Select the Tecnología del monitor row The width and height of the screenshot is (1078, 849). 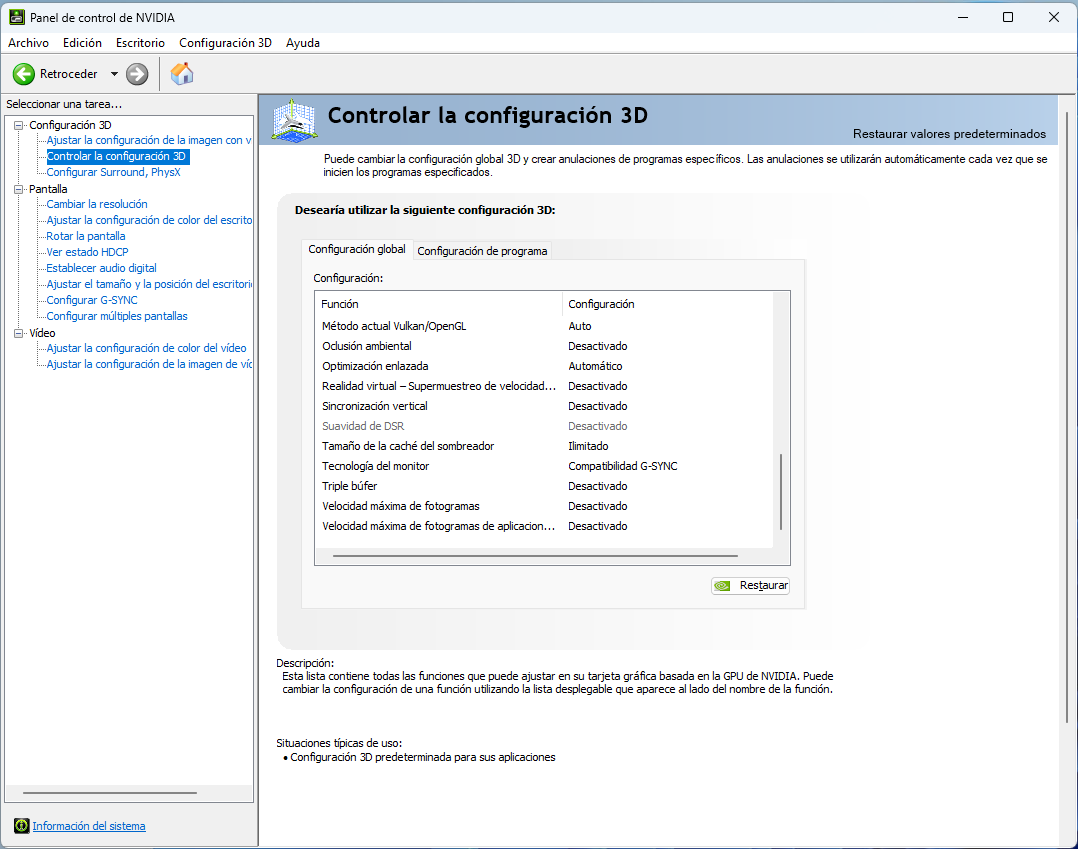(544, 465)
